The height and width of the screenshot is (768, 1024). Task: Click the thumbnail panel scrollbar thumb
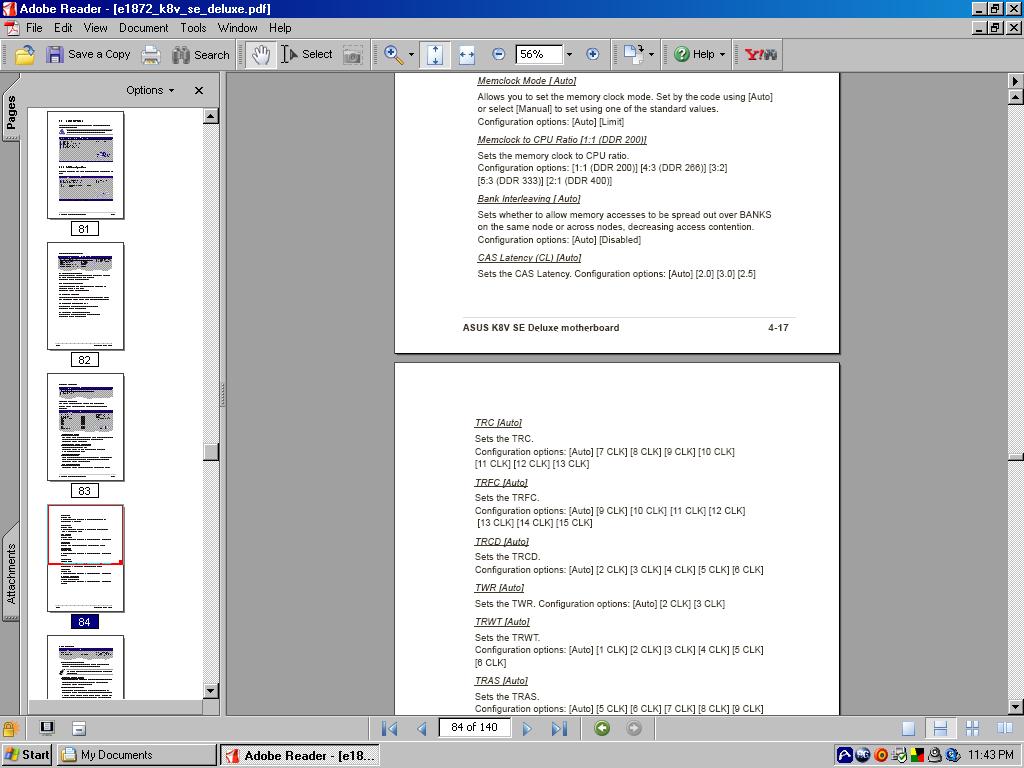coord(210,452)
